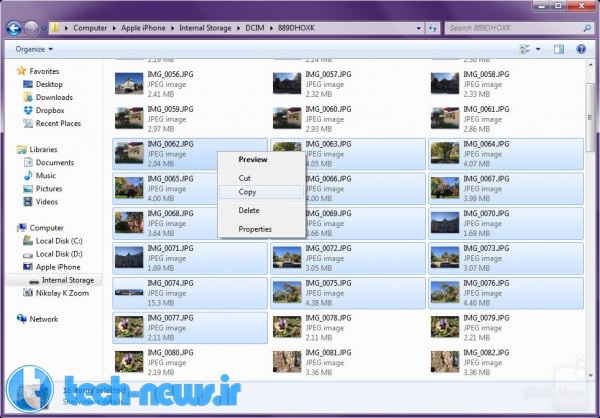Open Help with the question mark icon
The image size is (600, 418).
click(x=581, y=49)
